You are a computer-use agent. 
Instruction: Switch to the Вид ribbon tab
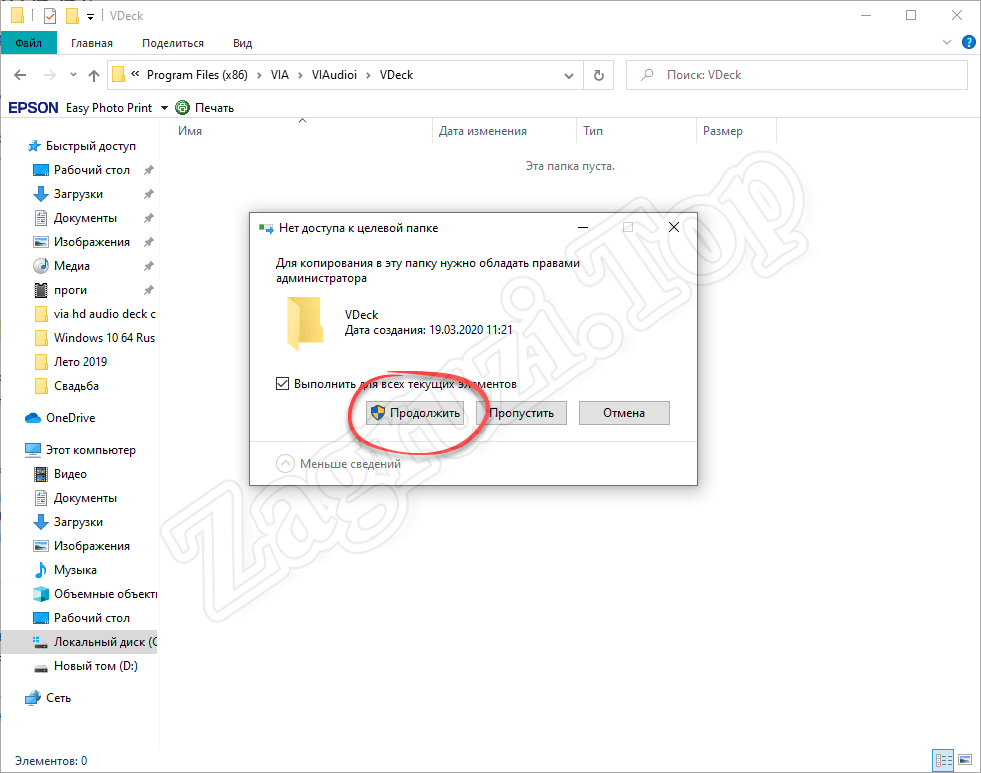[x=242, y=43]
